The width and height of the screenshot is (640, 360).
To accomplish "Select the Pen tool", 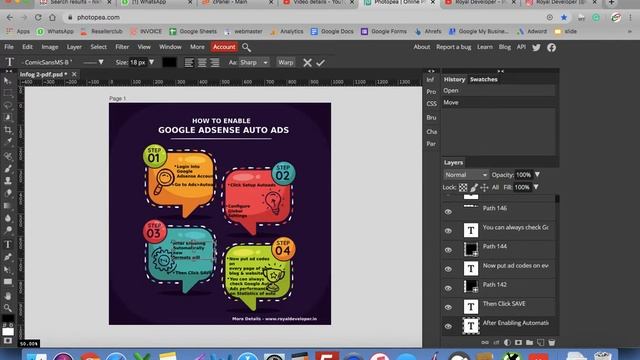I will (7, 257).
